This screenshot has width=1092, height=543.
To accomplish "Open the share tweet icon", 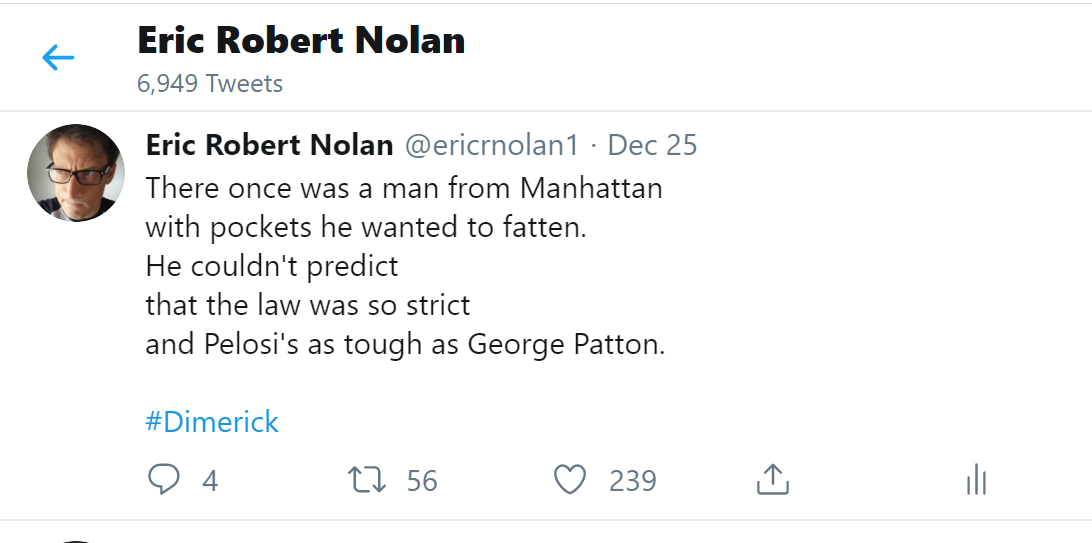I will pos(772,480).
